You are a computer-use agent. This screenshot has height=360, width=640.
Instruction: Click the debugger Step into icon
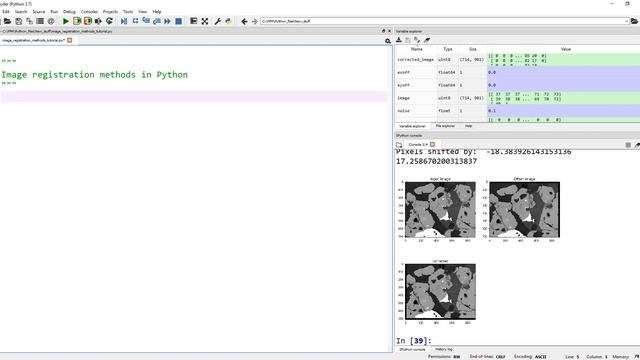(146, 21)
